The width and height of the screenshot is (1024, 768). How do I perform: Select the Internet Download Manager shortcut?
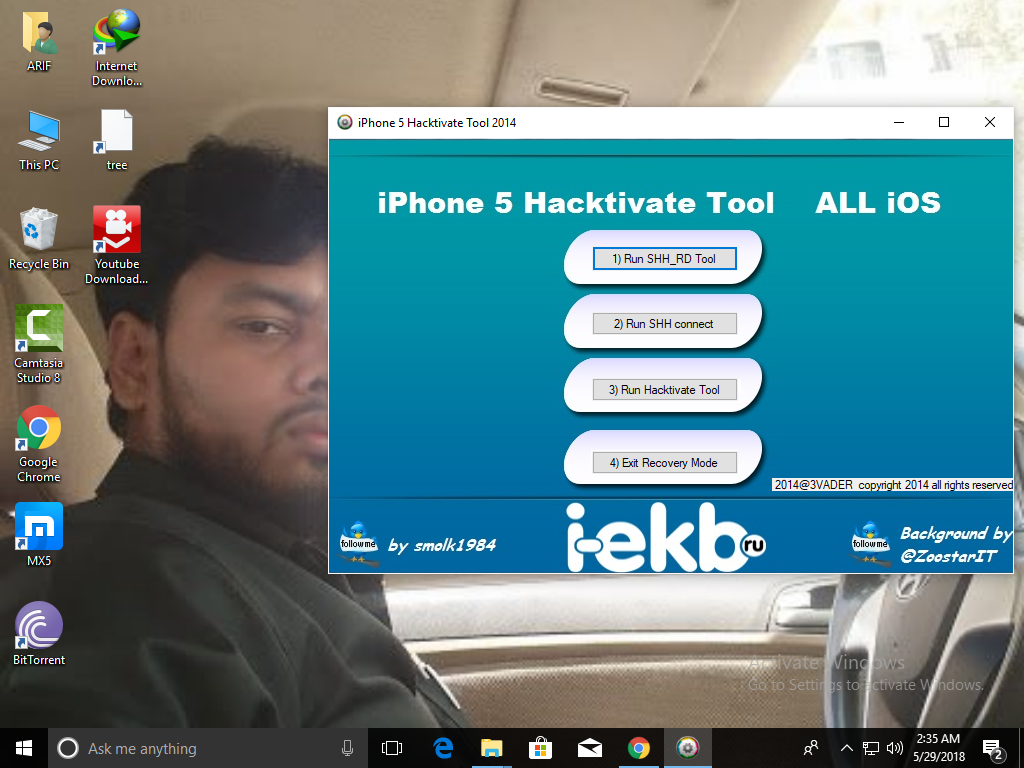(x=117, y=48)
